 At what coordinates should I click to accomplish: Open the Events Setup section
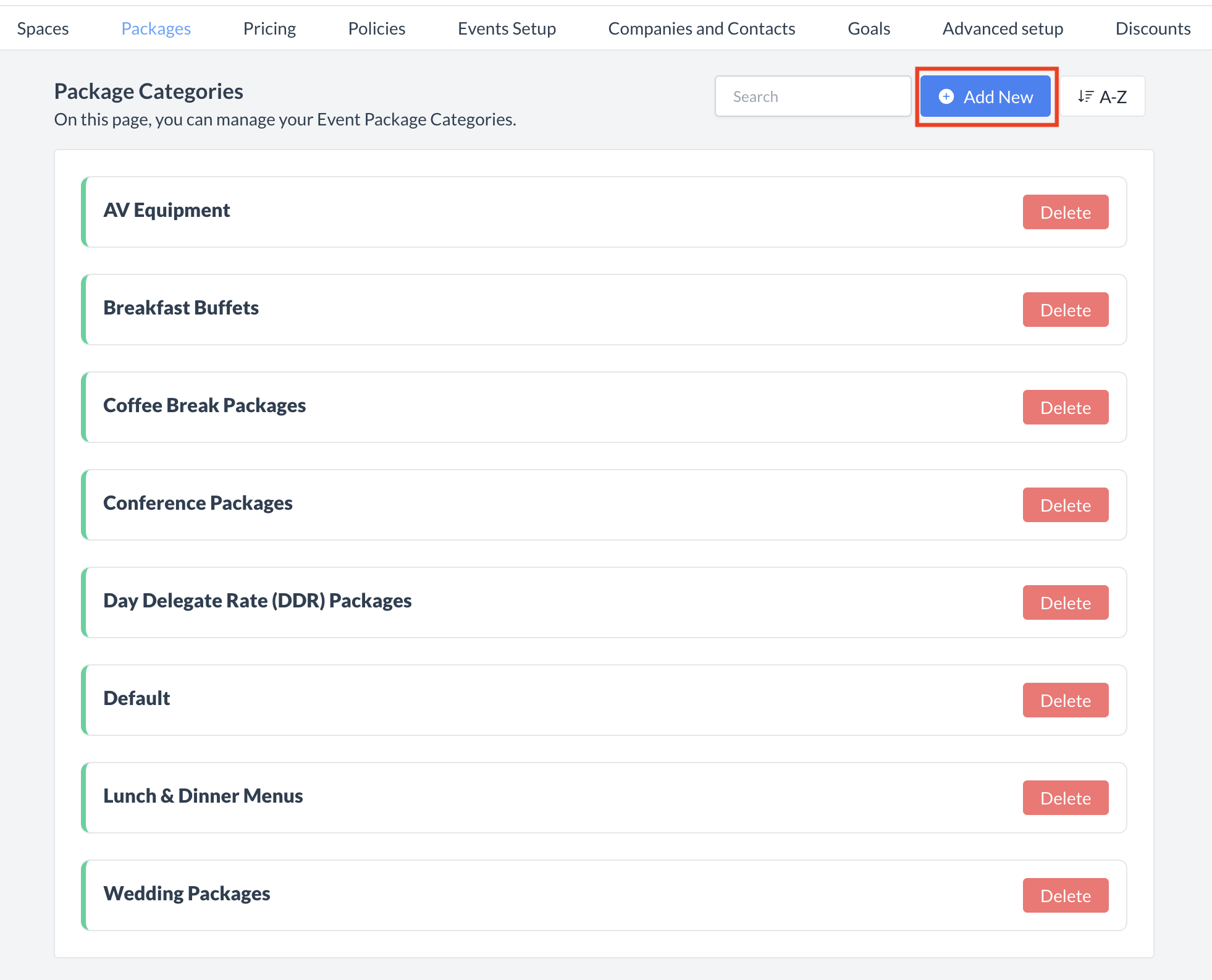click(x=507, y=28)
